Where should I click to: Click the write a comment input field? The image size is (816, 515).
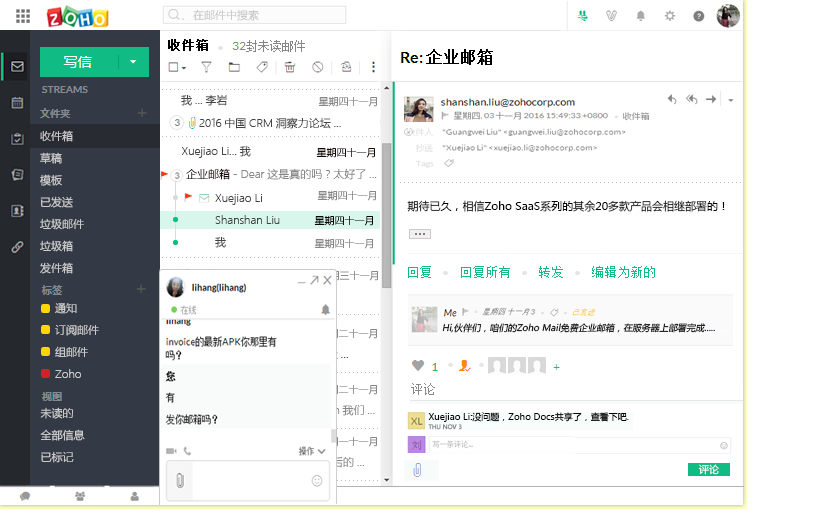click(x=580, y=445)
